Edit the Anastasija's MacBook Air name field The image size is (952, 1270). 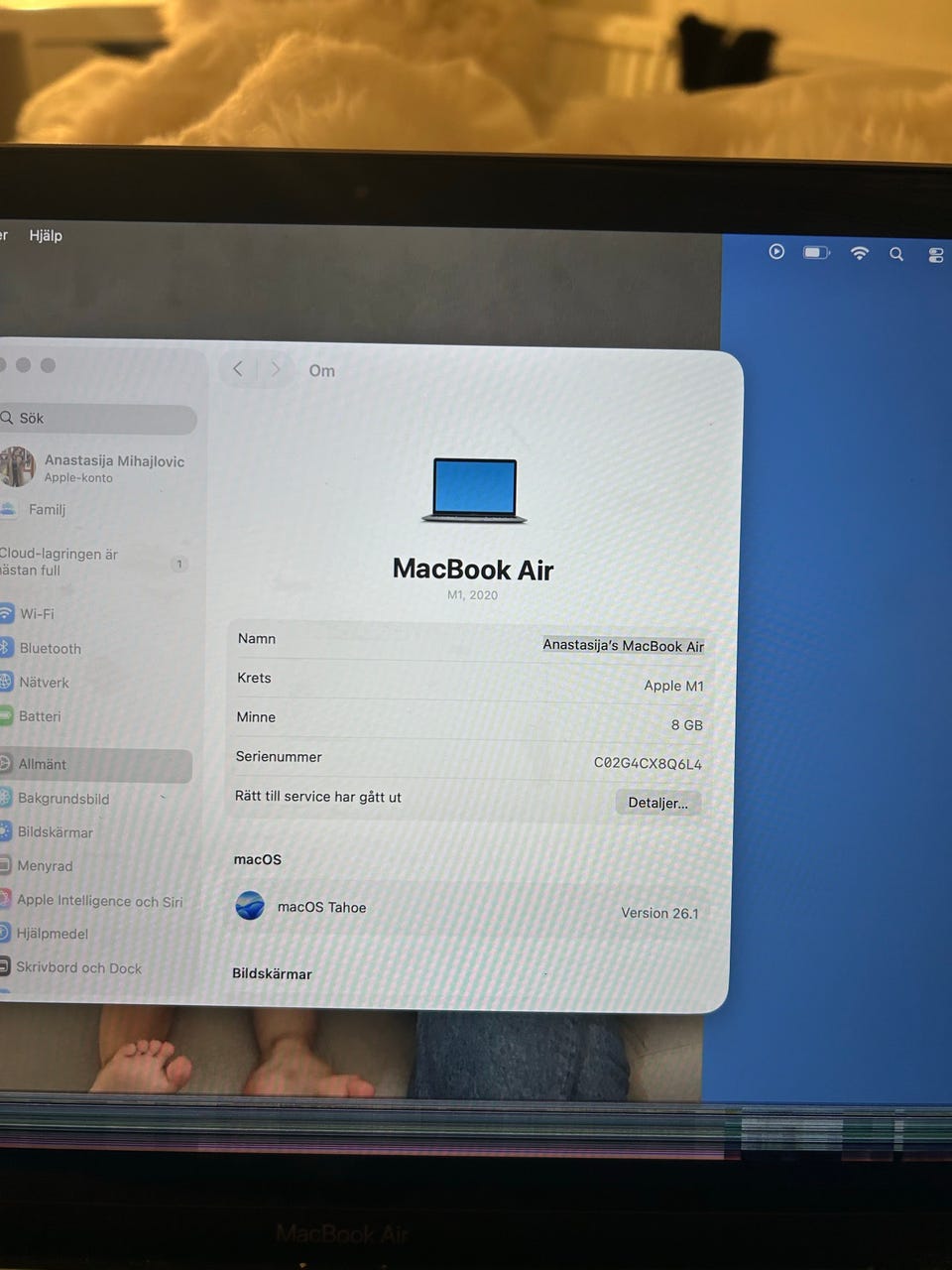623,645
